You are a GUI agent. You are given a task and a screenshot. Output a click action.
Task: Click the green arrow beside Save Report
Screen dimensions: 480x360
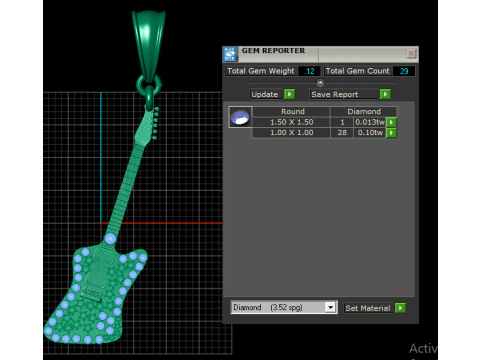pos(385,94)
